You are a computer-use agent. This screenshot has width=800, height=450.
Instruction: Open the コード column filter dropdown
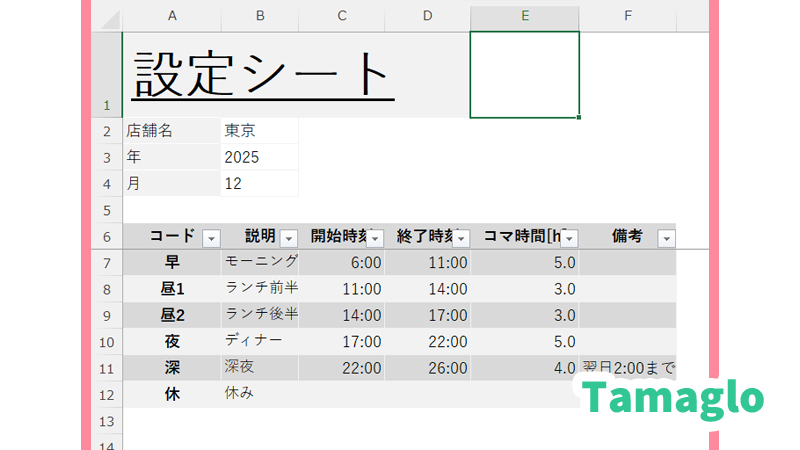(x=211, y=238)
